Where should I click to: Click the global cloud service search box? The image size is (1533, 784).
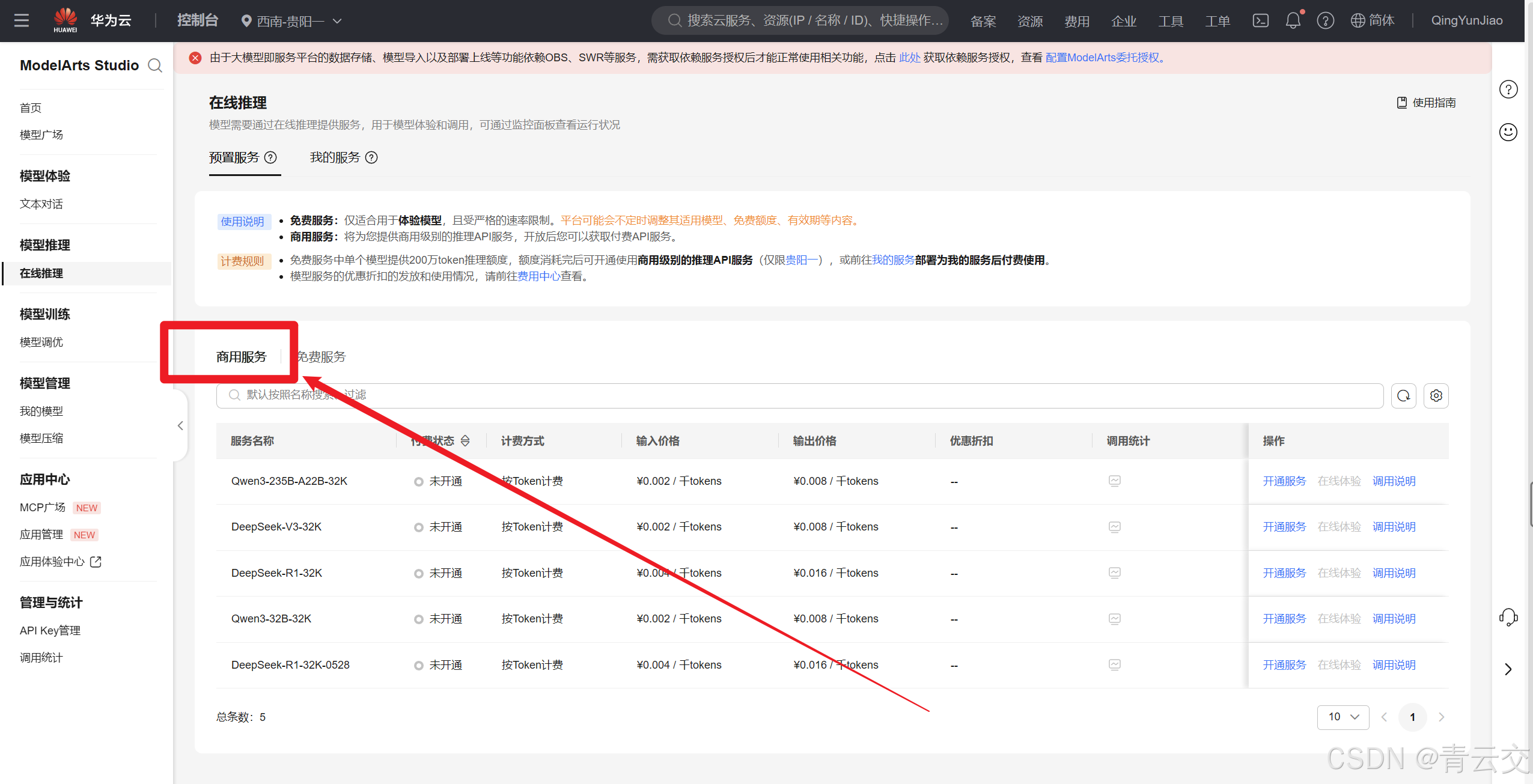click(800, 20)
